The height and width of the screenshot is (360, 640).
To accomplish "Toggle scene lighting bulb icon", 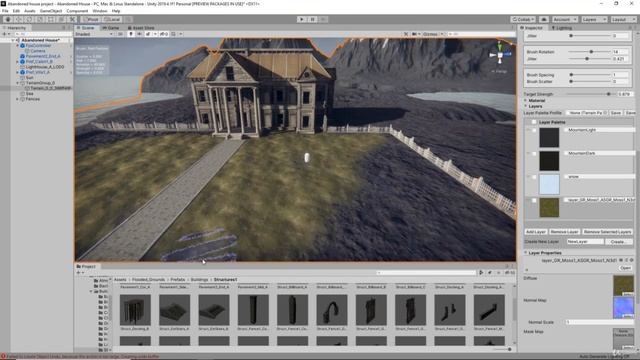I will click(x=131, y=34).
